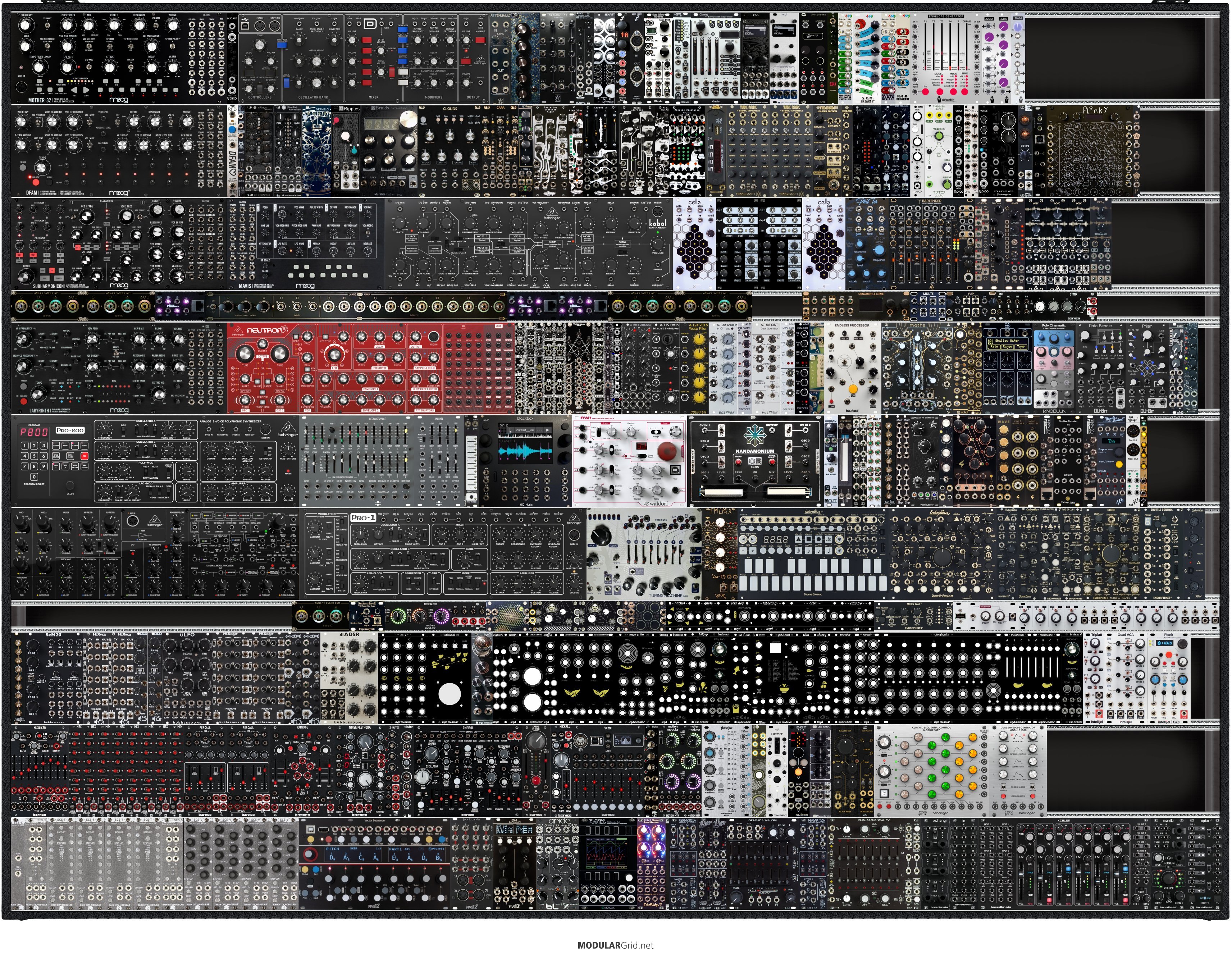Select the Behringer Kobol Expander module
This screenshot has height=953, width=1232.
(529, 244)
